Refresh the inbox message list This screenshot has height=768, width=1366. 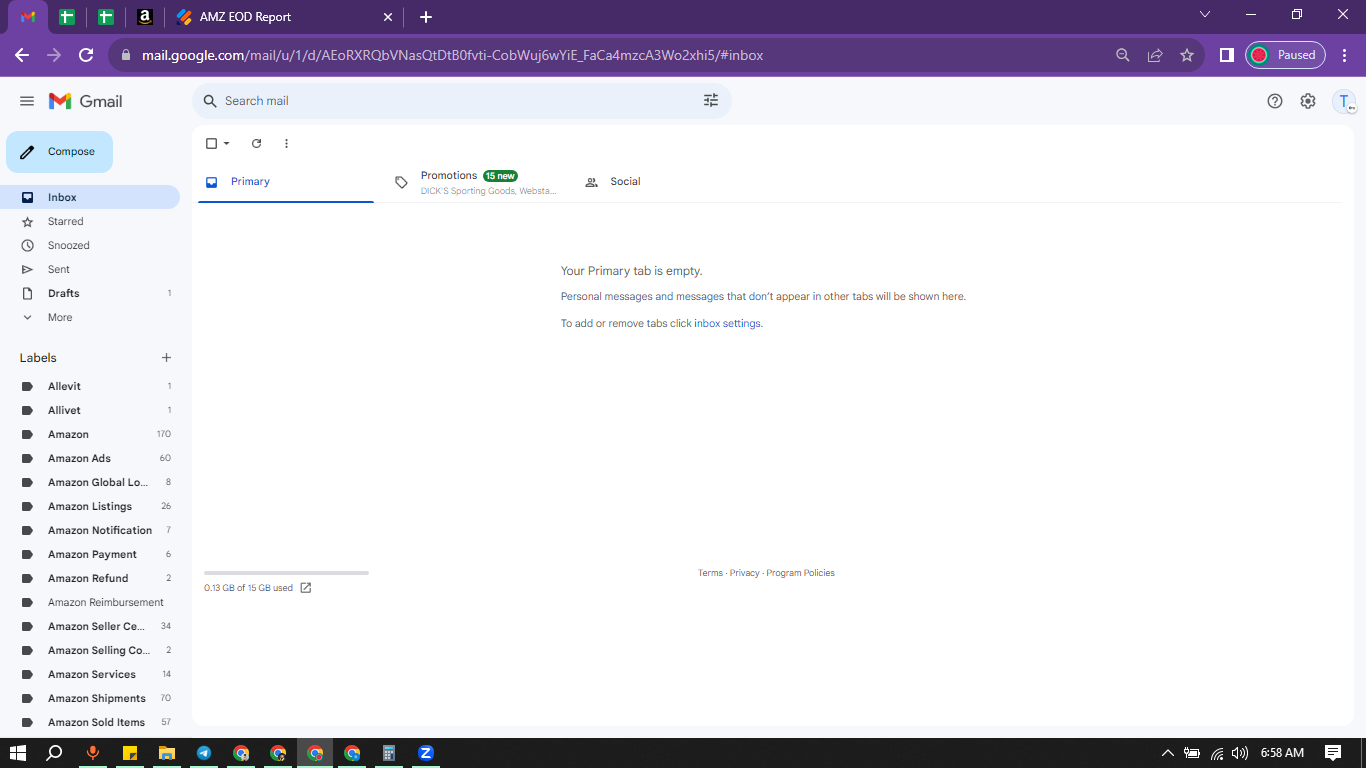[x=256, y=144]
